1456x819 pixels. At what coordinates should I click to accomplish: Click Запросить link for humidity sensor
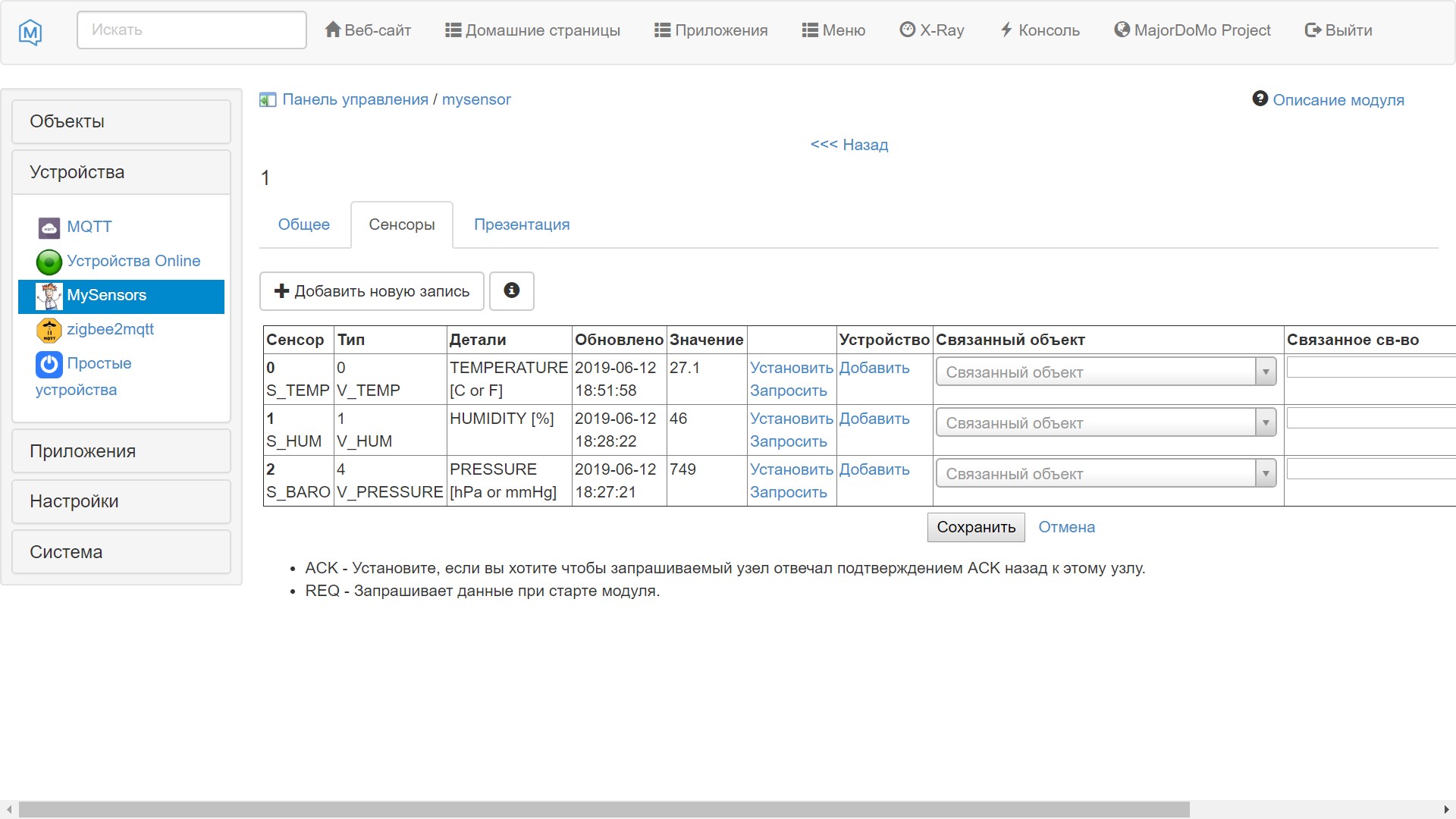click(x=788, y=441)
